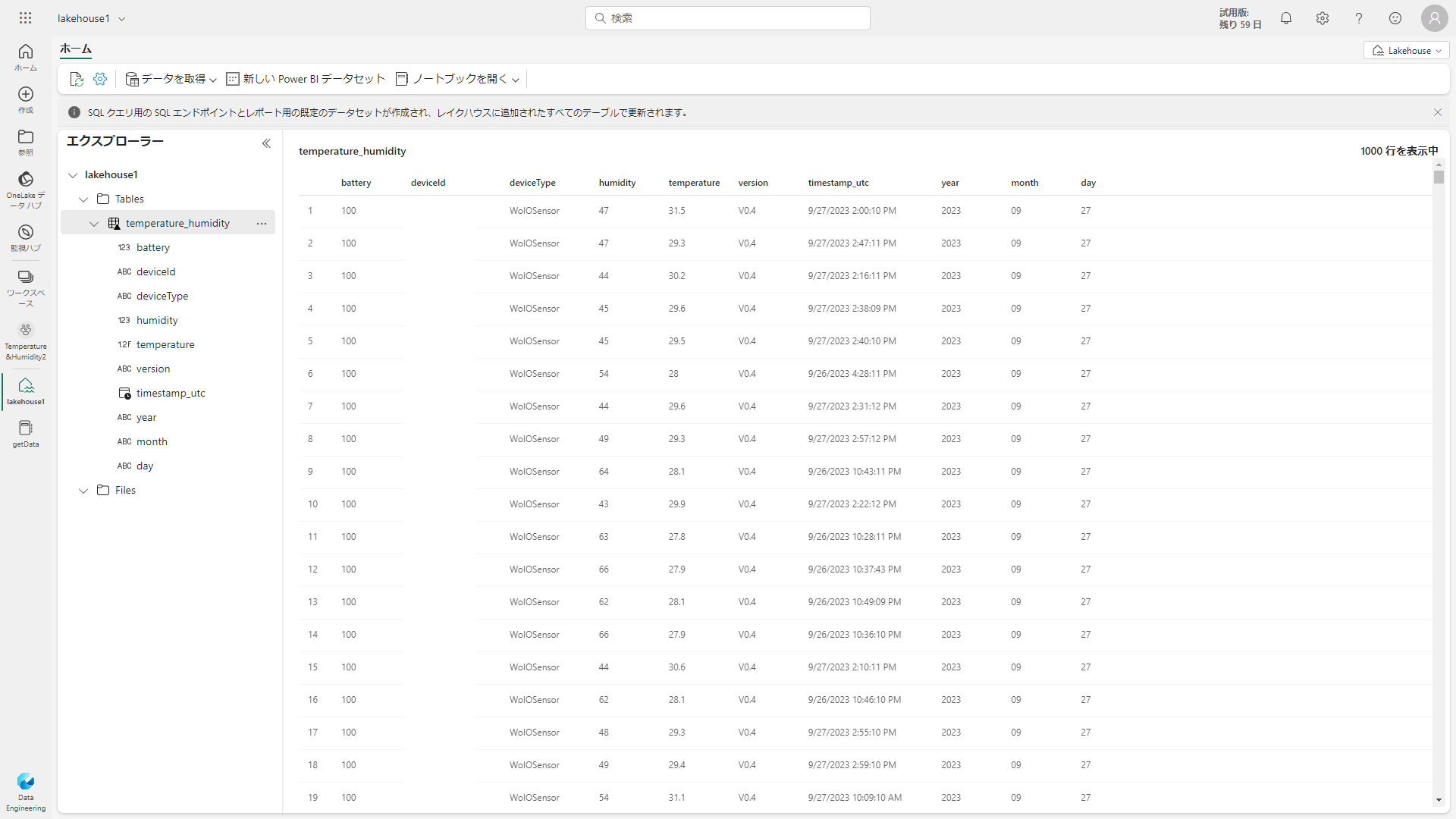Click timestamp 9/27/2023 2:00:10 PM cell
The height and width of the screenshot is (819, 1456).
click(x=852, y=211)
